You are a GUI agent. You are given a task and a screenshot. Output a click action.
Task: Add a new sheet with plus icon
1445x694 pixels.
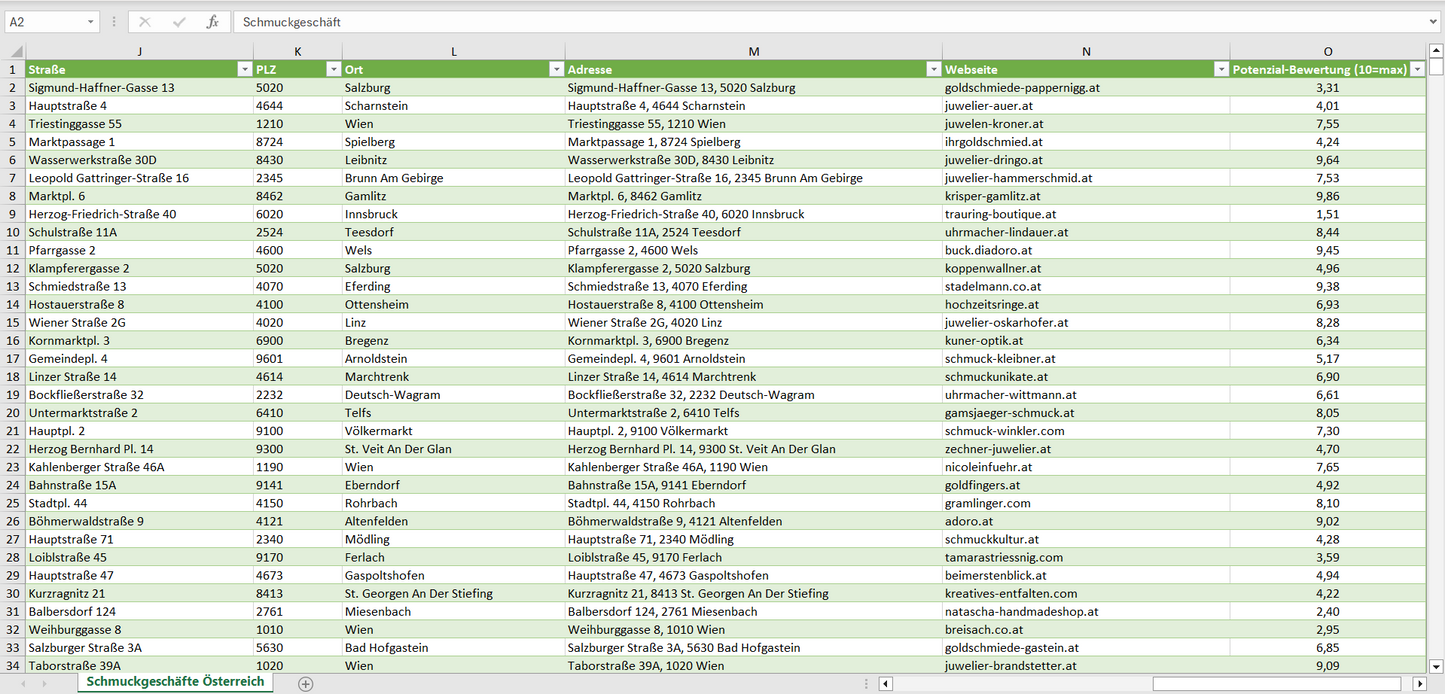pyautogui.click(x=306, y=684)
